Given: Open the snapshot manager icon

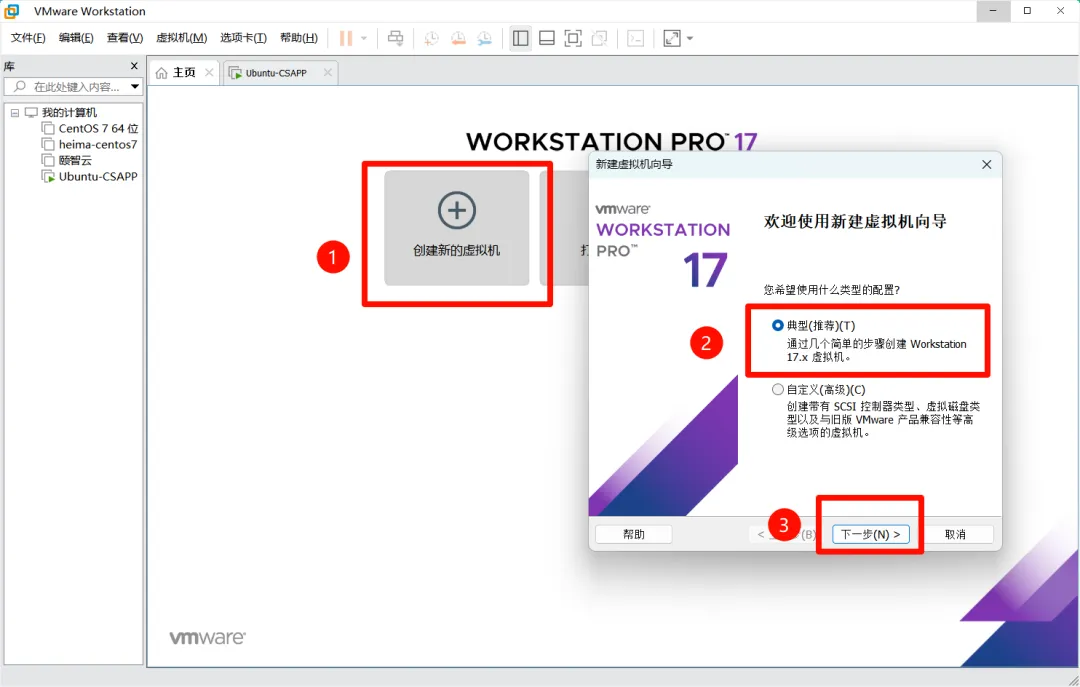Looking at the screenshot, I should [484, 39].
